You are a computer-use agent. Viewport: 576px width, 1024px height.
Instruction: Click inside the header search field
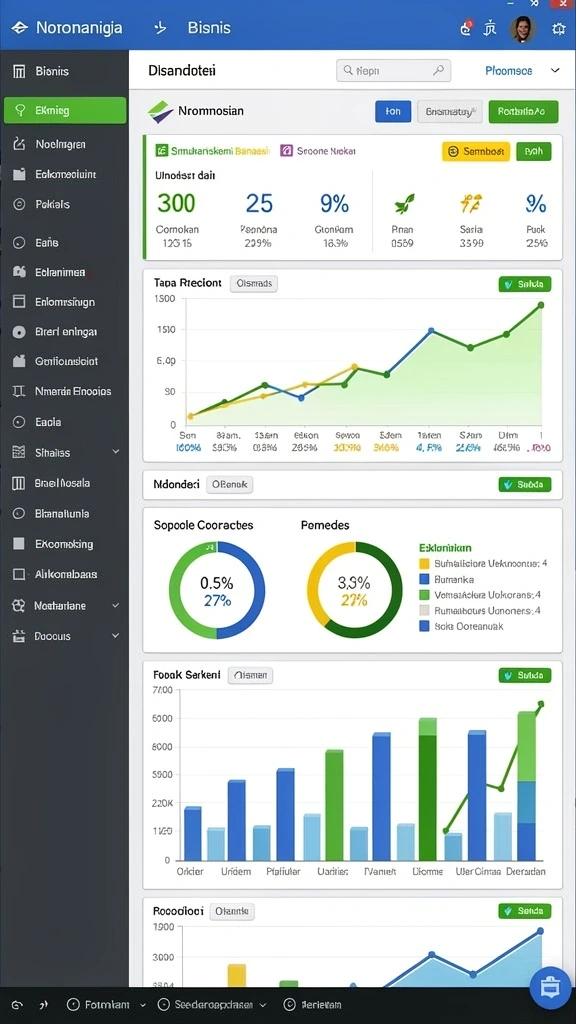pos(393,71)
